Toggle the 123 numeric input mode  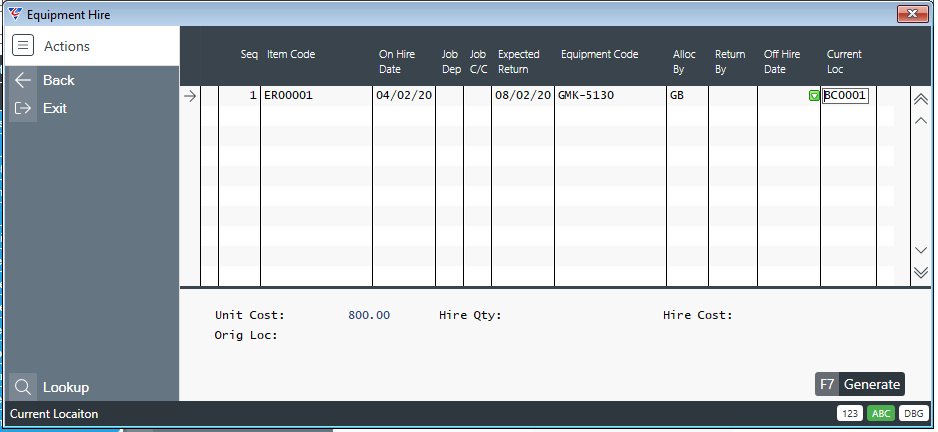click(849, 414)
